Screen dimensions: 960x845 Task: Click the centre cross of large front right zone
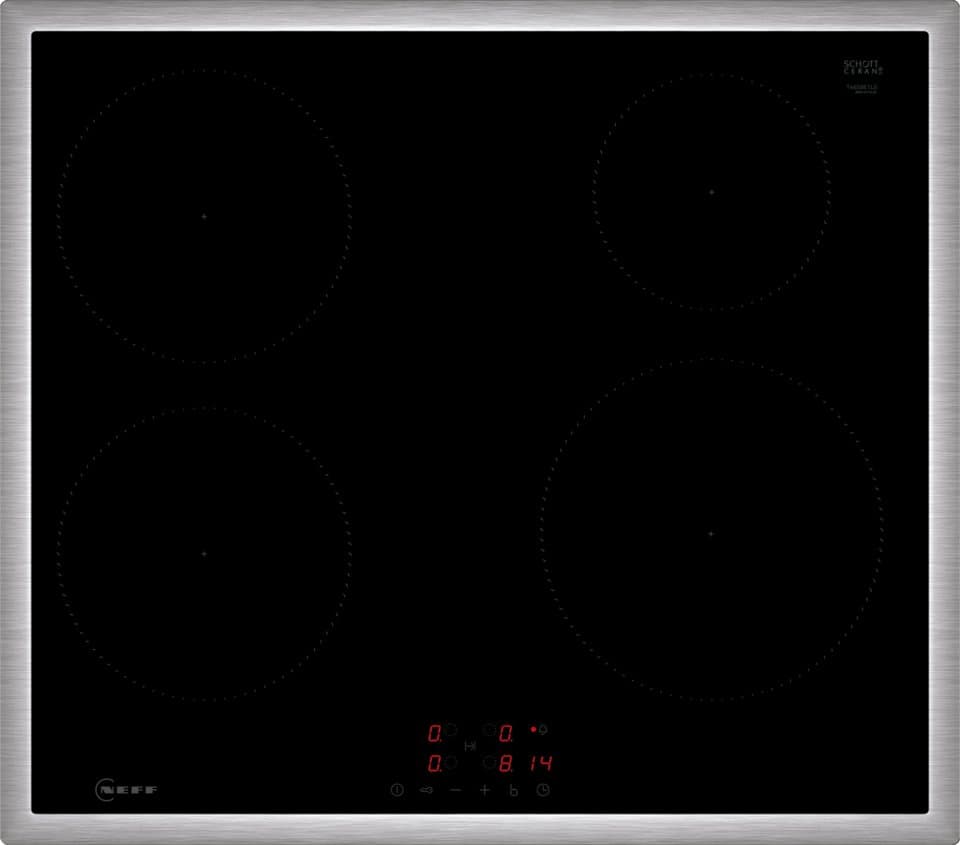point(711,534)
